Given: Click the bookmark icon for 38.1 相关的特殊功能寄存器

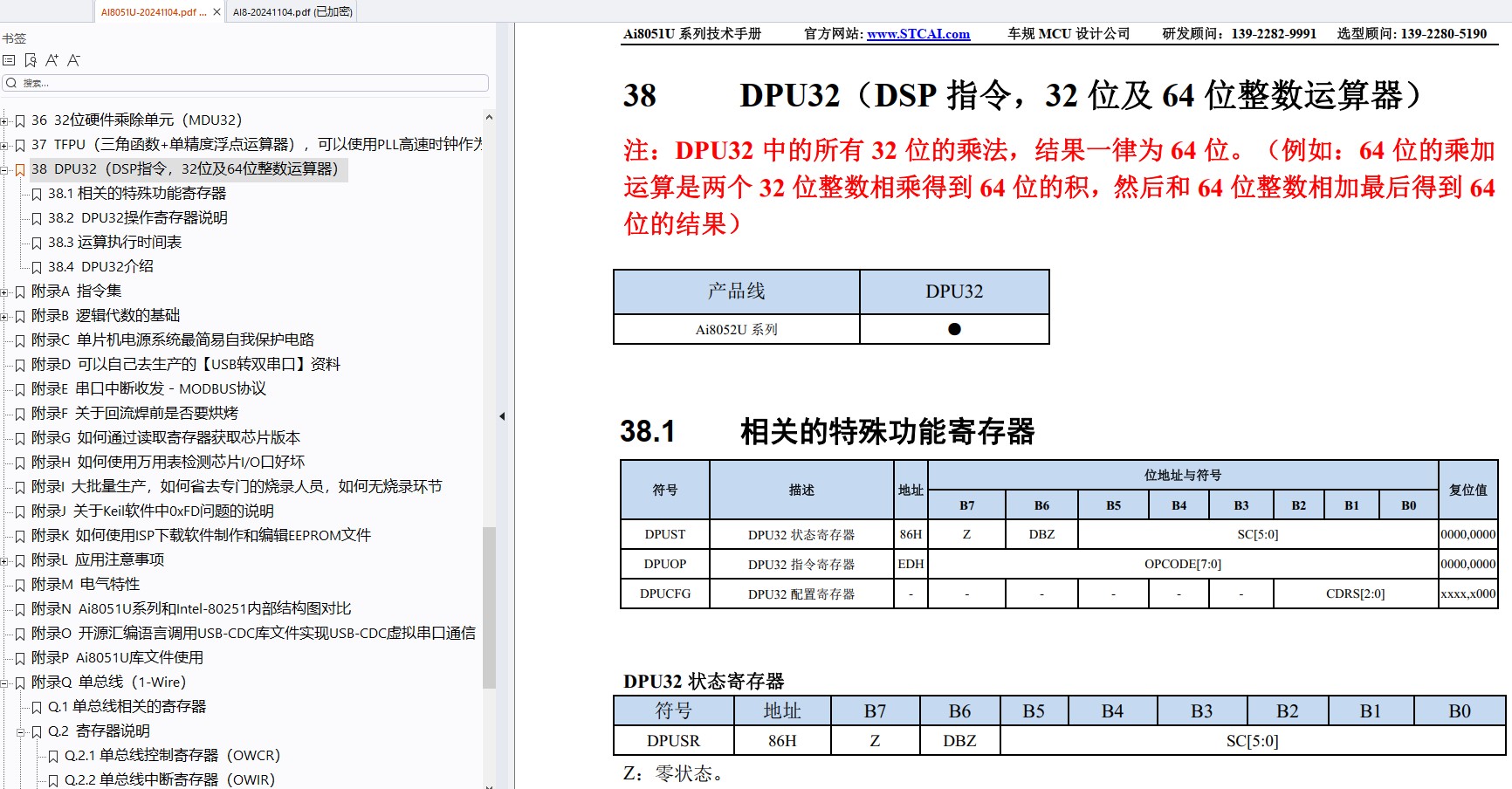Looking at the screenshot, I should coord(37,195).
